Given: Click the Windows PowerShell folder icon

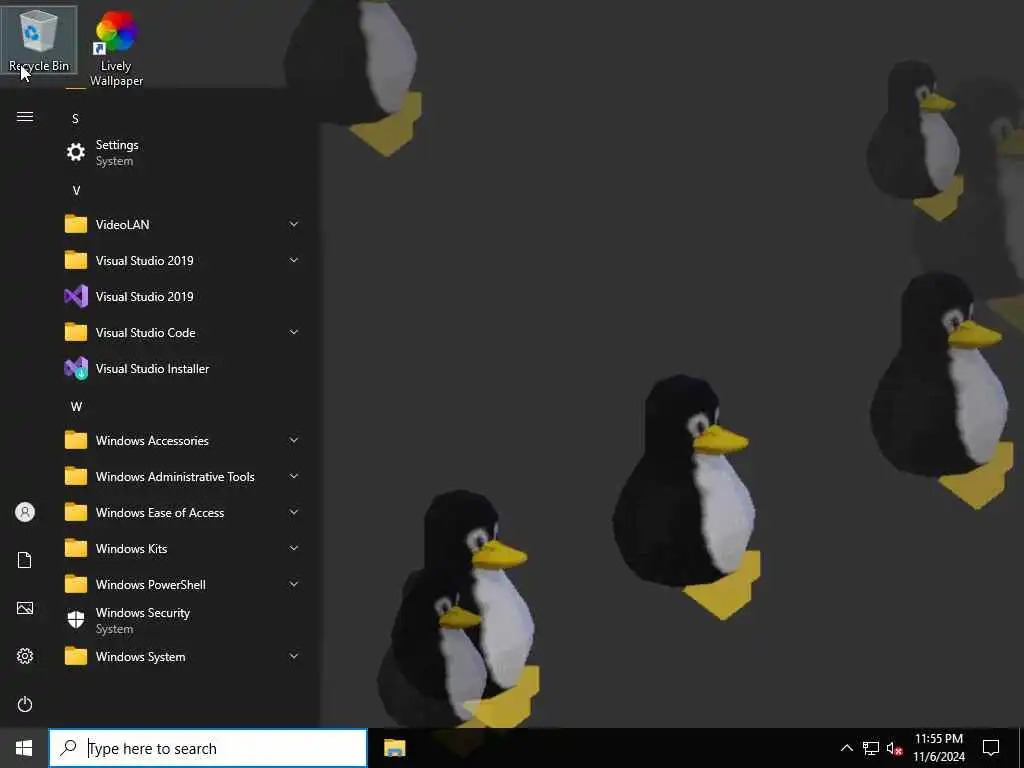Looking at the screenshot, I should coord(76,584).
